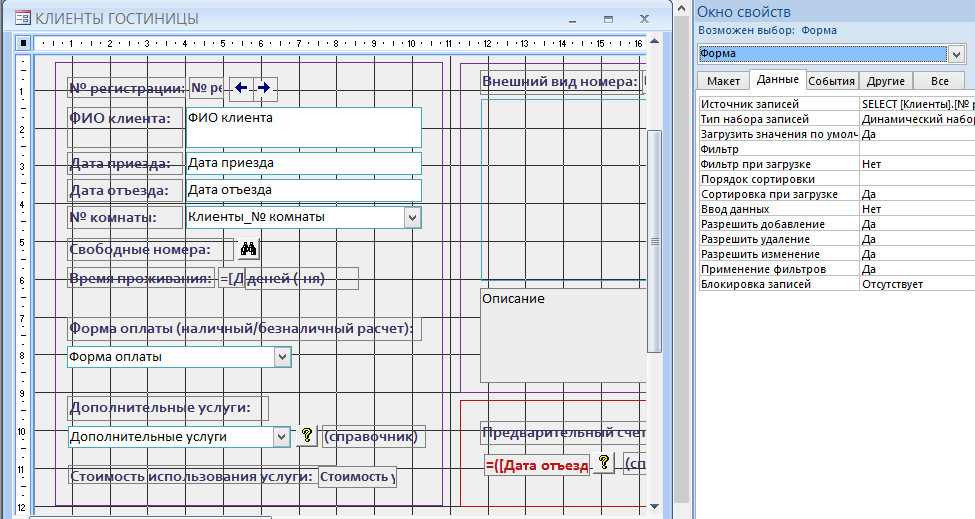Viewport: 975px width, 519px height.
Task: Open the Дополнительные услуги dropdown arrow
Action: coord(281,437)
